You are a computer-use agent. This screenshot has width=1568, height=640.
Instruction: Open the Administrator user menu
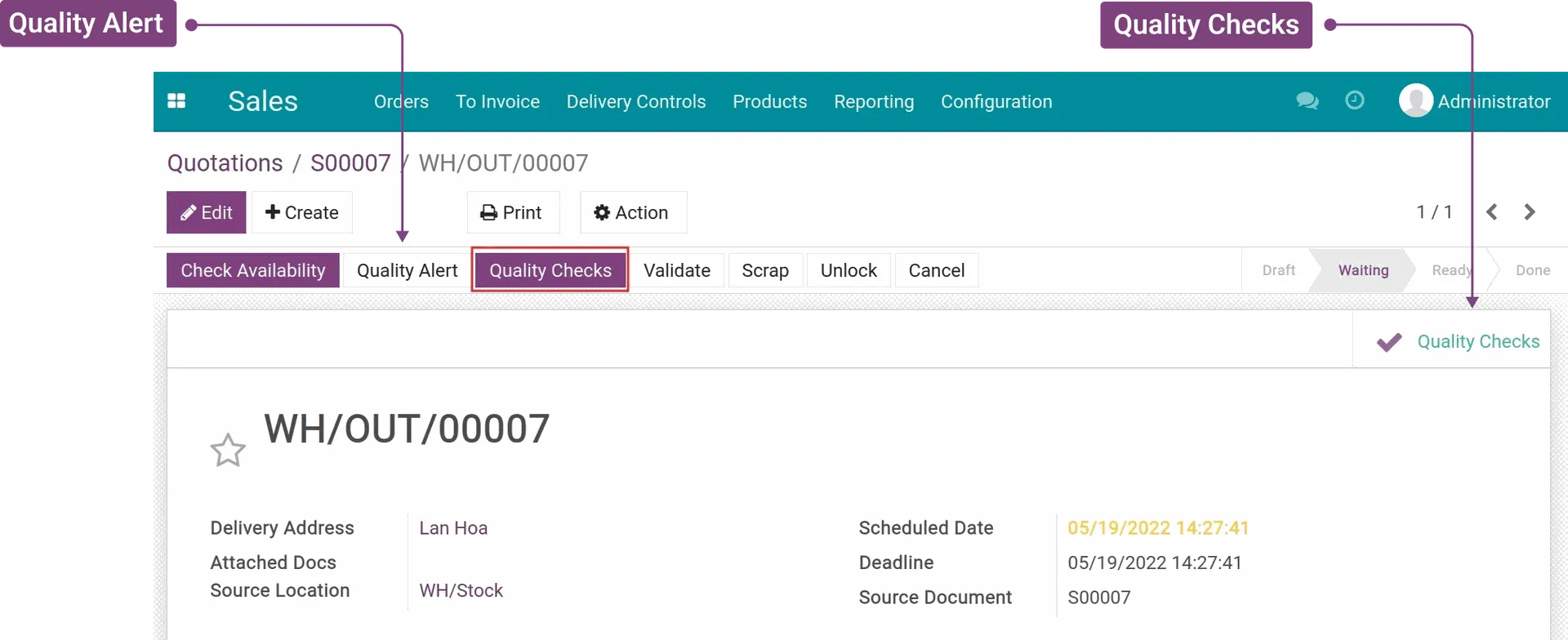click(x=1475, y=101)
